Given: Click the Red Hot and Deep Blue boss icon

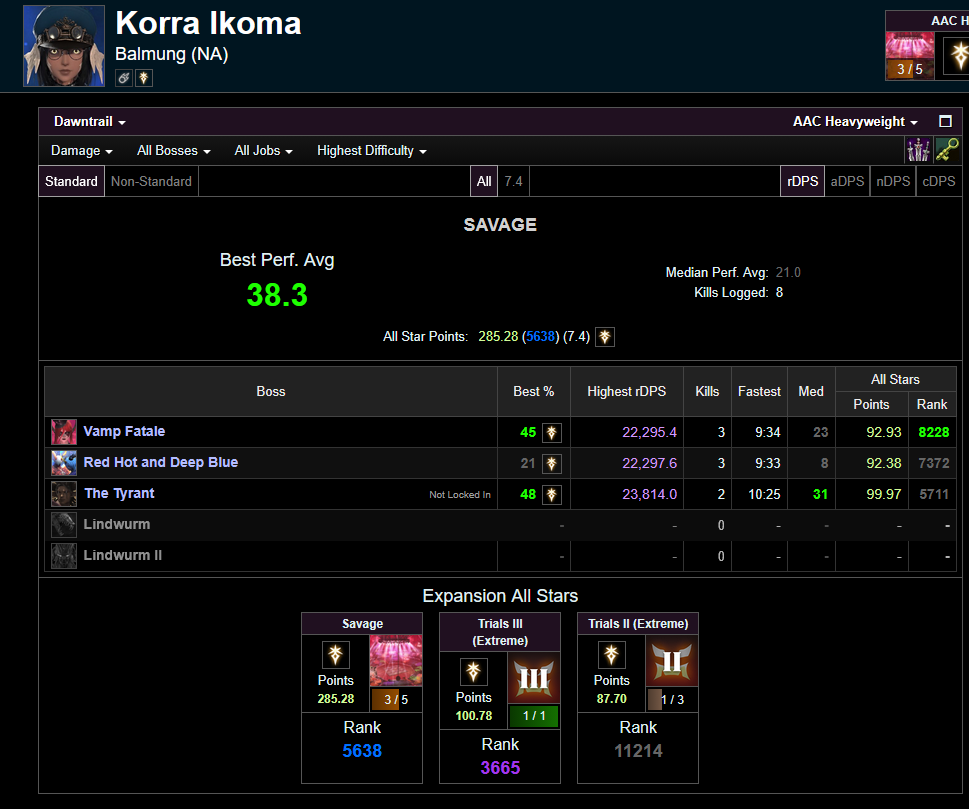Looking at the screenshot, I should 64,463.
